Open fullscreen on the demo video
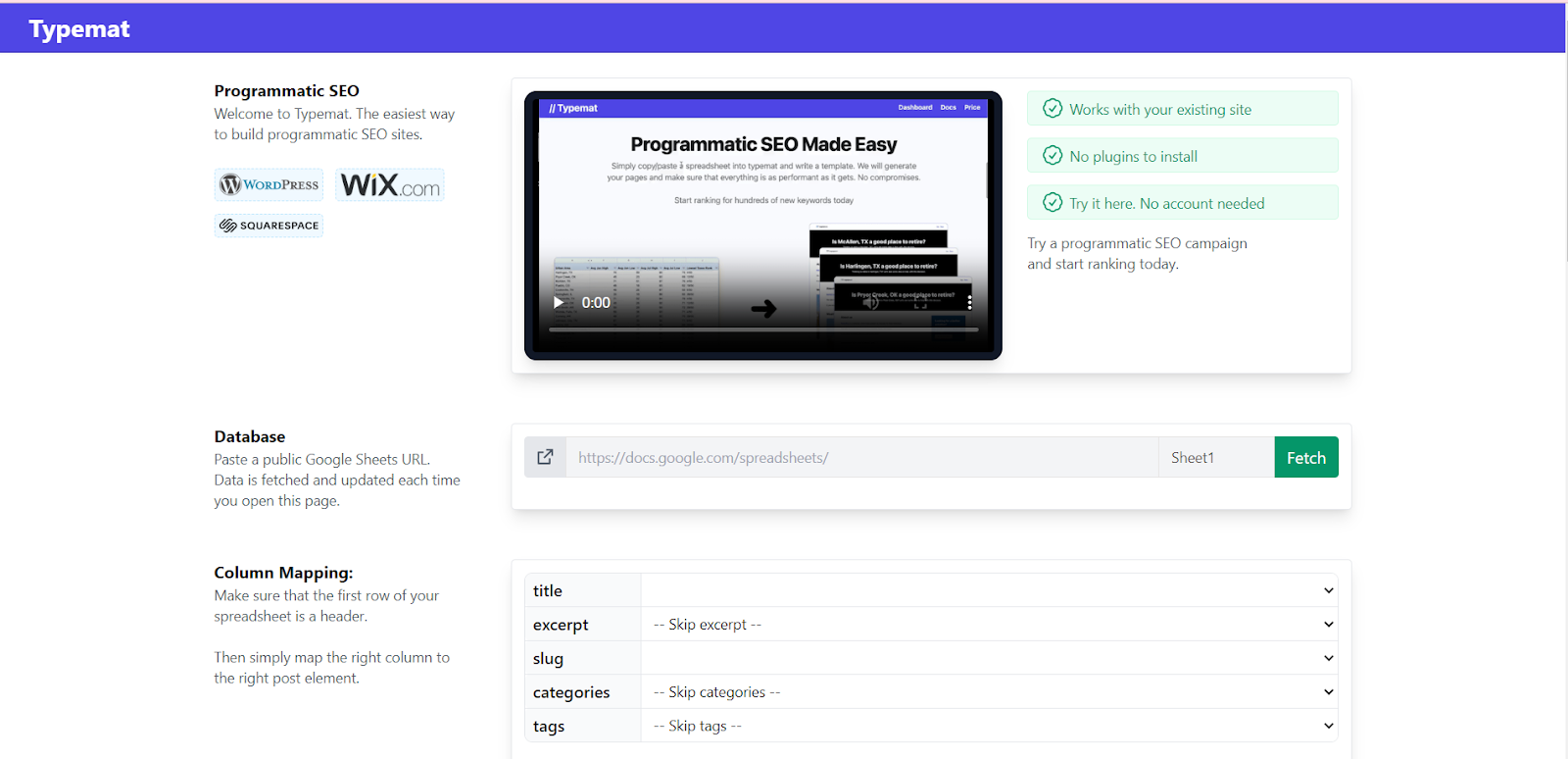This screenshot has height=759, width=1568. 920,302
